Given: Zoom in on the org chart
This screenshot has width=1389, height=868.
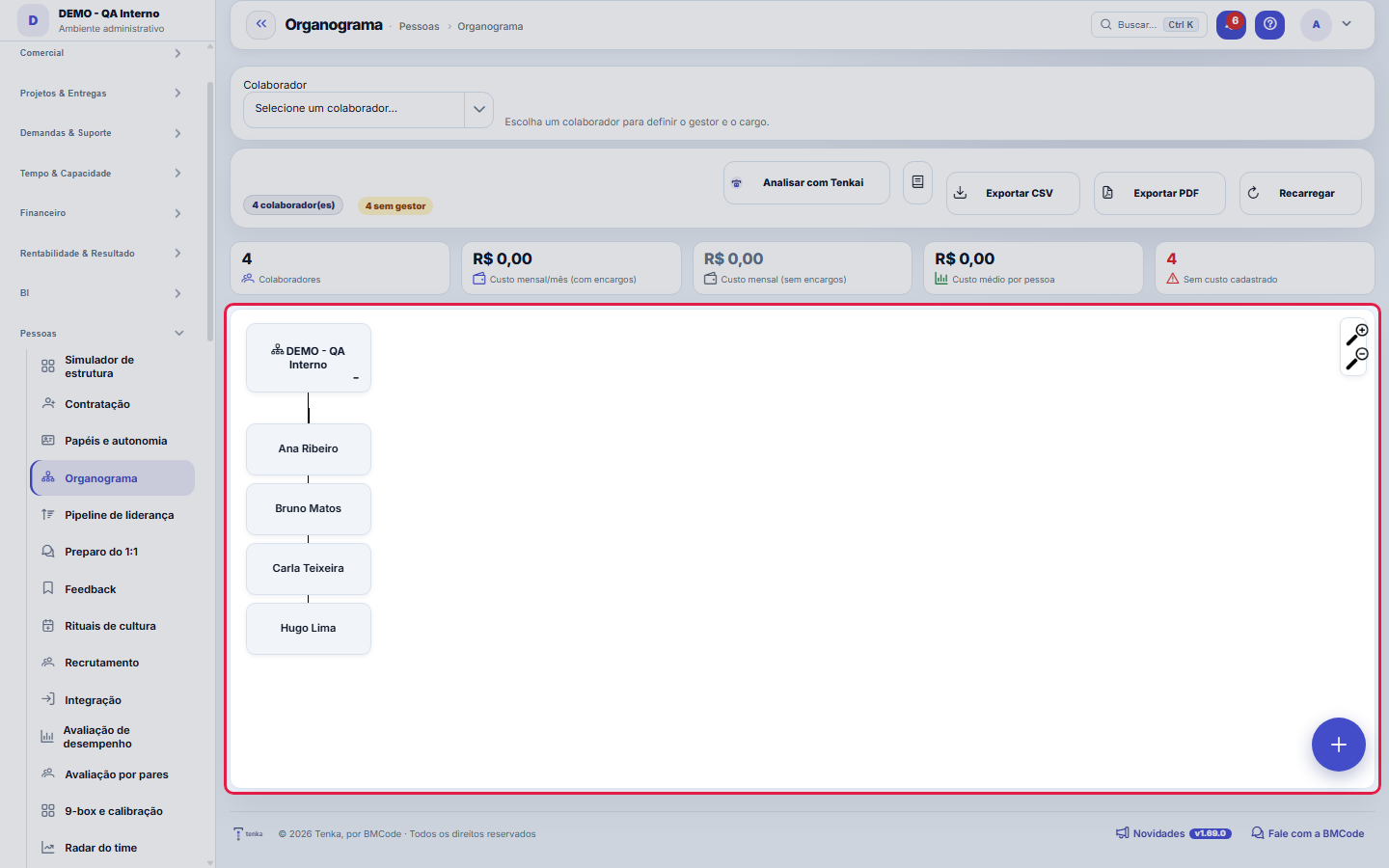Looking at the screenshot, I should 1357,334.
